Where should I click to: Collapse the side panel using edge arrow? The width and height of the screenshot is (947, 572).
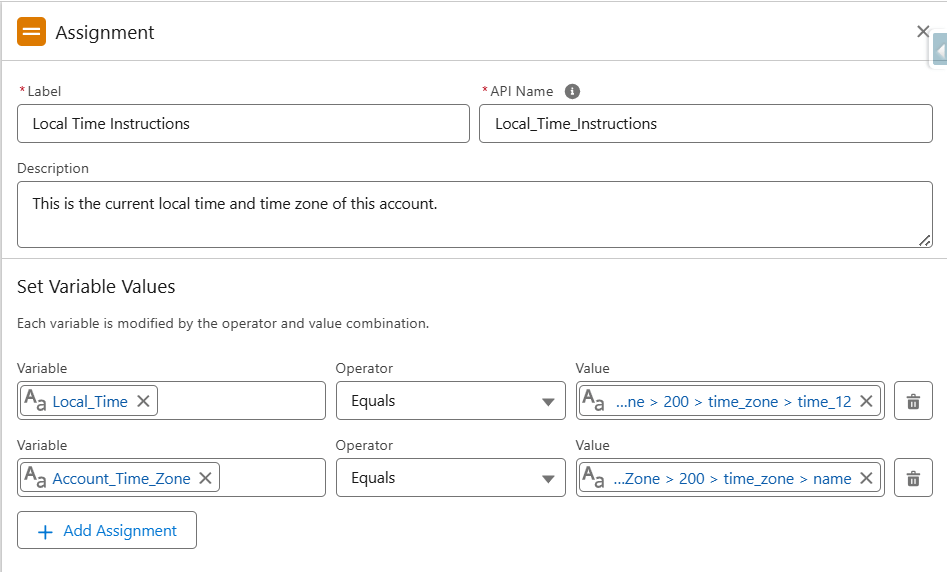pyautogui.click(x=940, y=50)
